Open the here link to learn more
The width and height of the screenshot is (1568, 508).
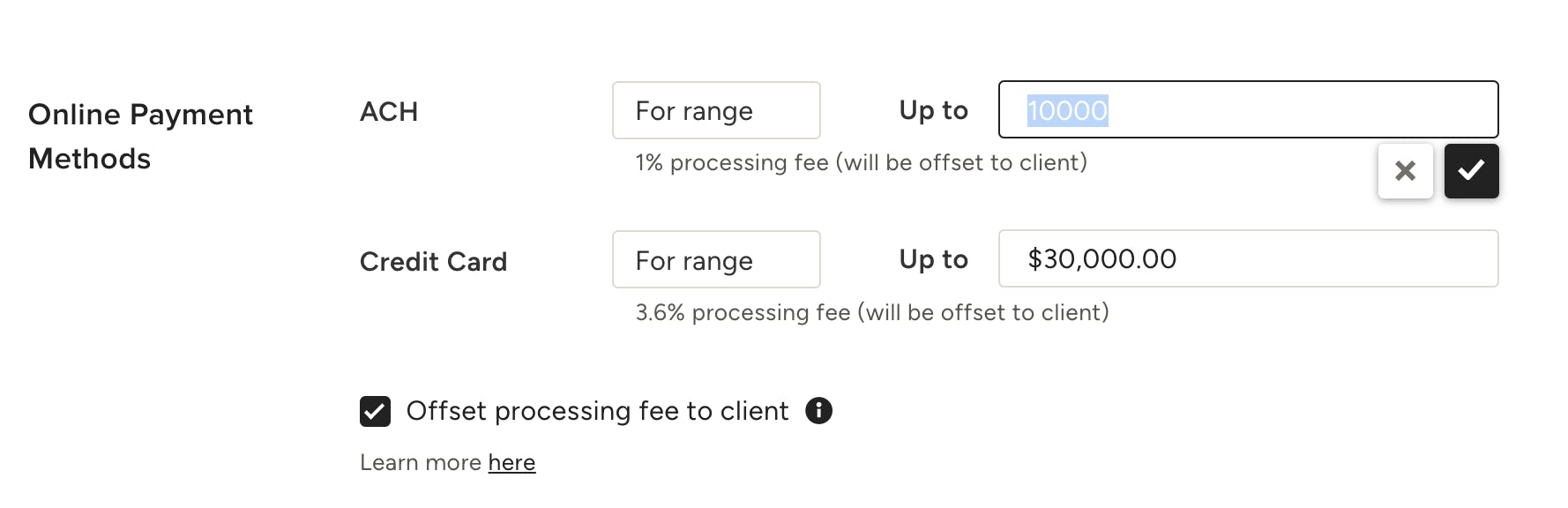(x=511, y=462)
